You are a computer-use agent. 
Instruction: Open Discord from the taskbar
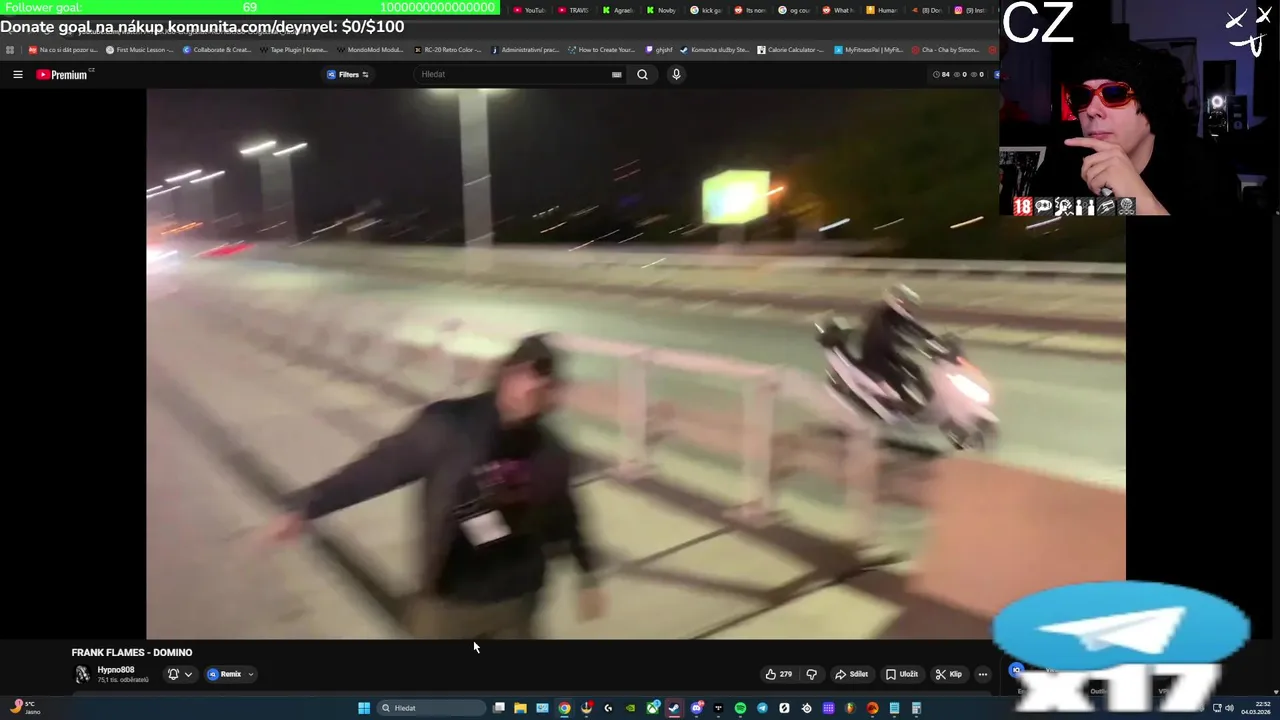click(x=696, y=708)
